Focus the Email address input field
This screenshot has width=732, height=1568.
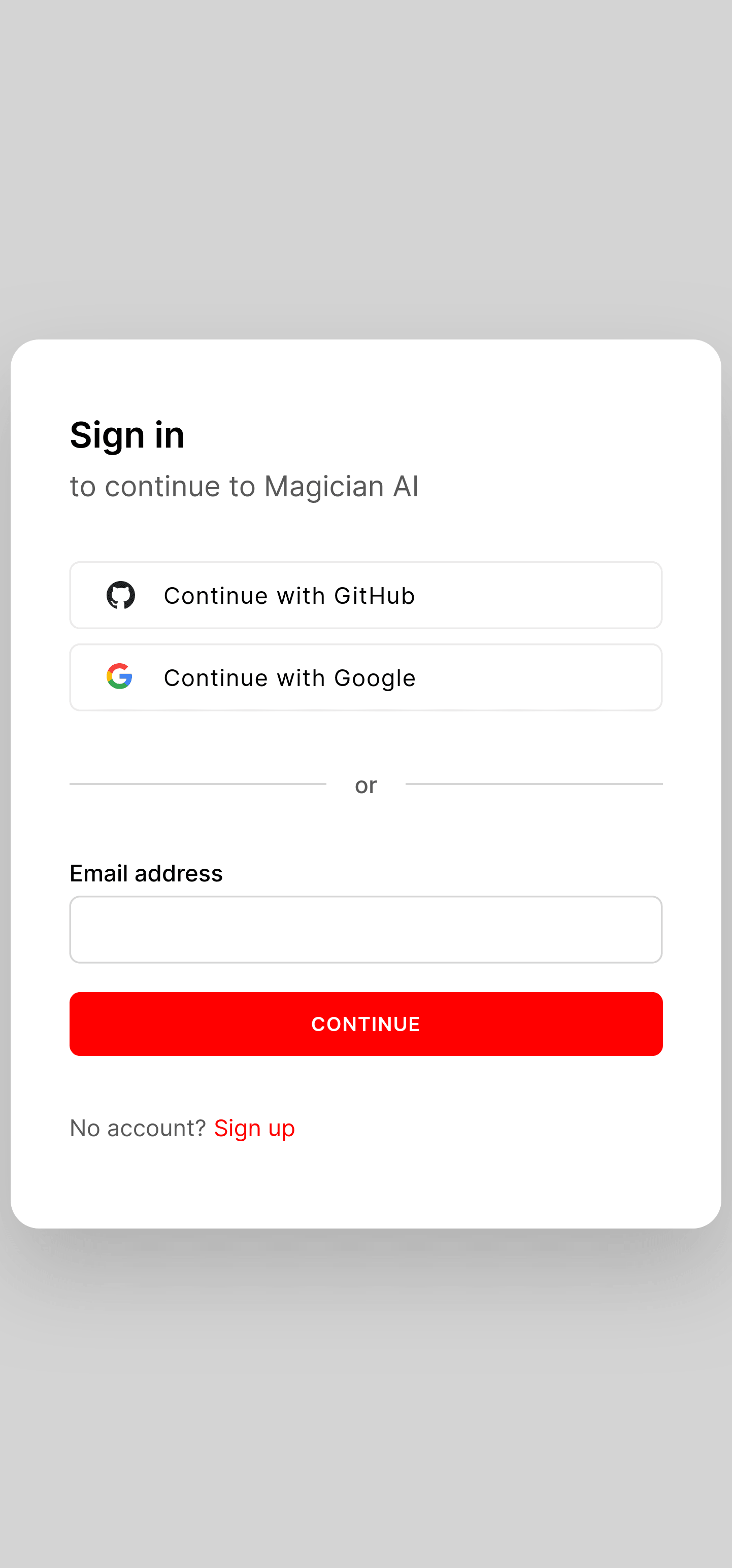click(x=366, y=930)
